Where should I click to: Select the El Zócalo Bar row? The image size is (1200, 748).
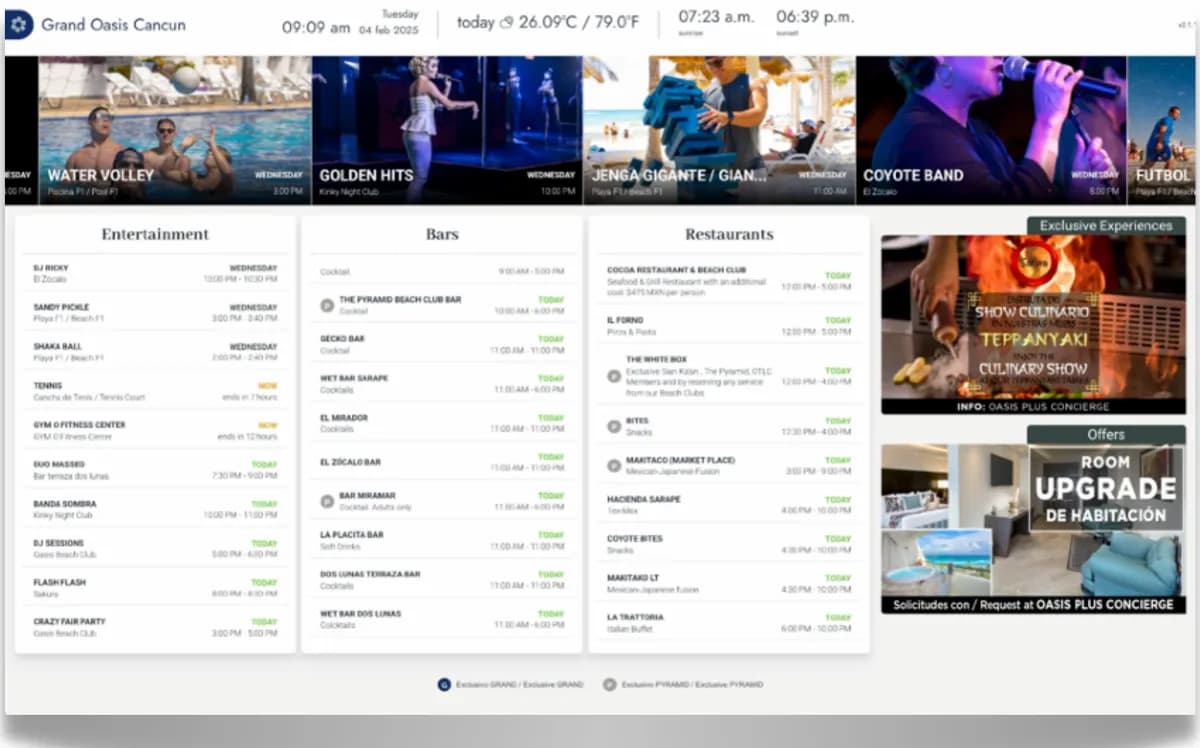pyautogui.click(x=442, y=462)
